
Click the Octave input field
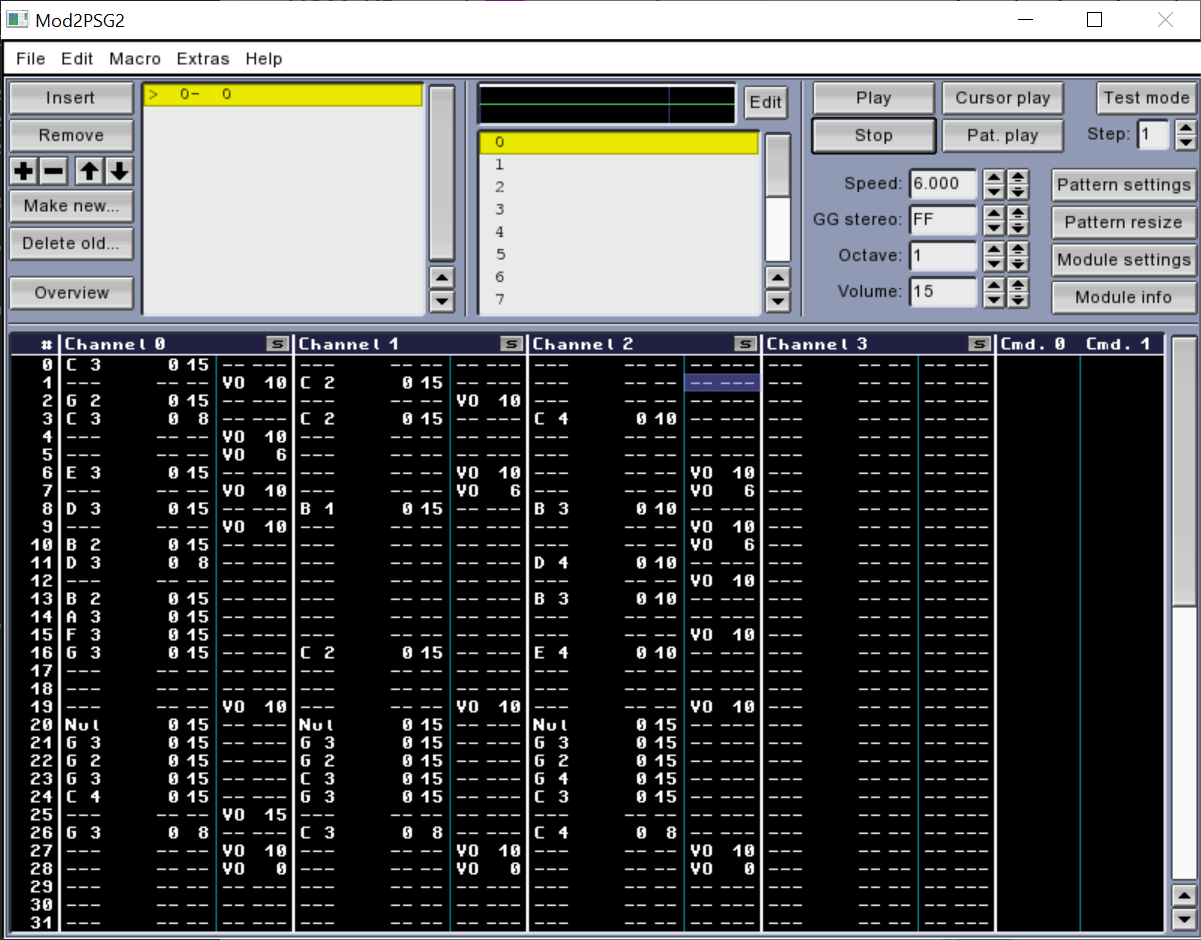pos(943,256)
